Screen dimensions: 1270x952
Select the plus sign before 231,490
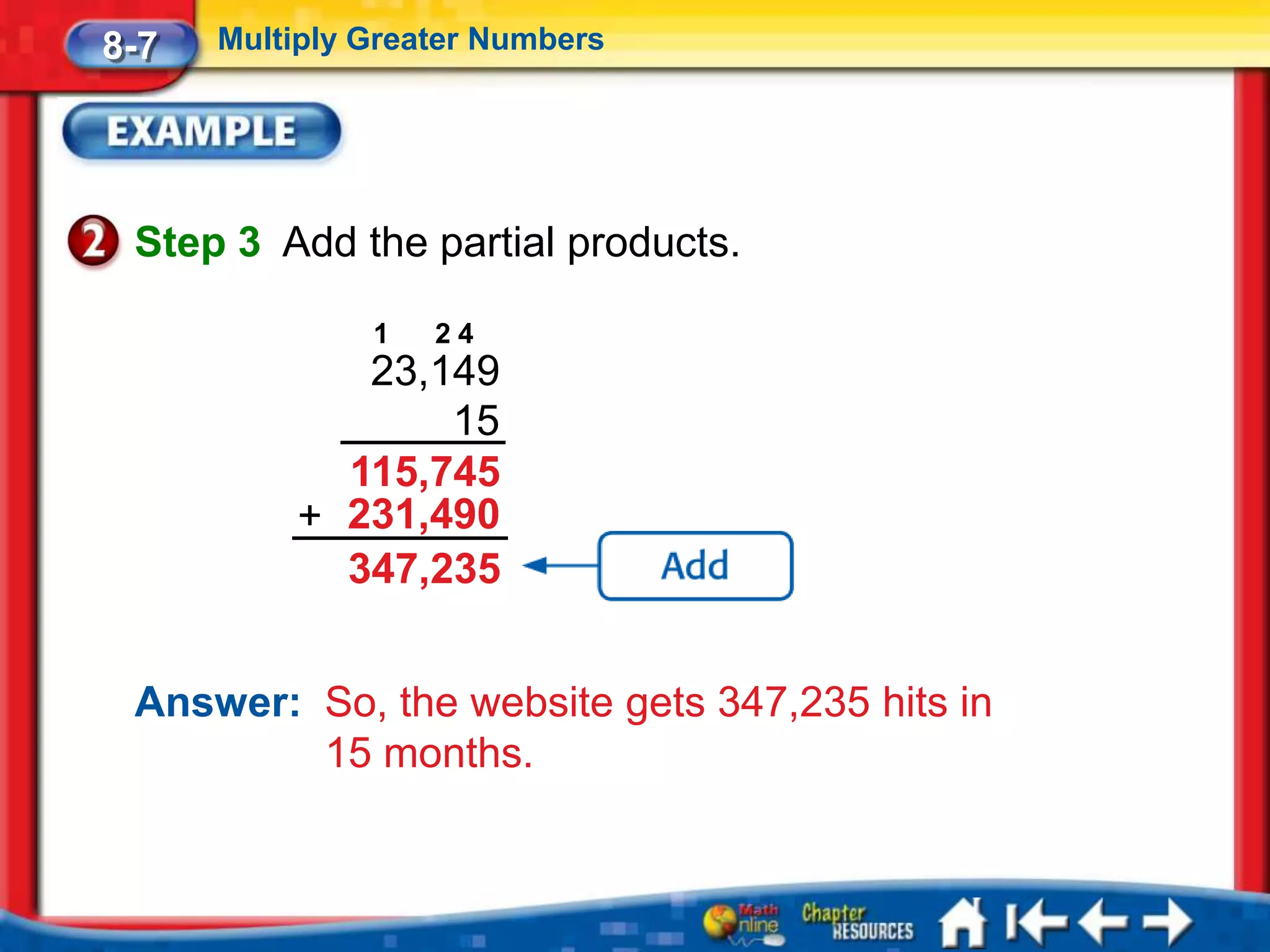309,515
